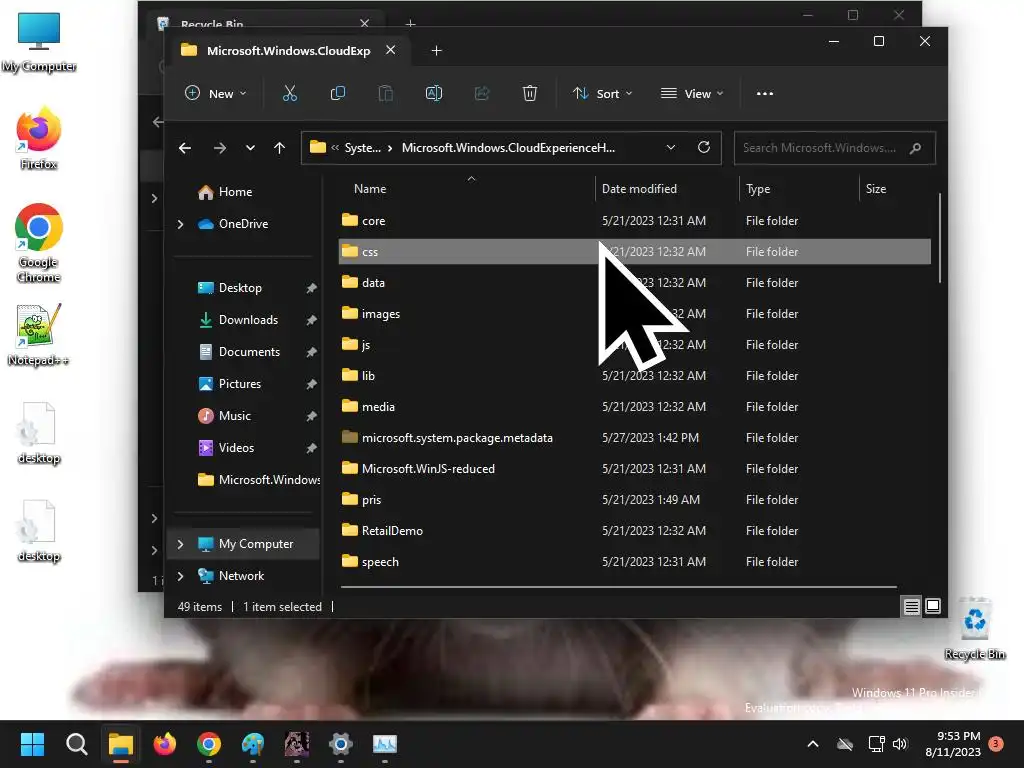Open Paint app from taskbar
Screen dimensions: 1024x768
[253, 744]
